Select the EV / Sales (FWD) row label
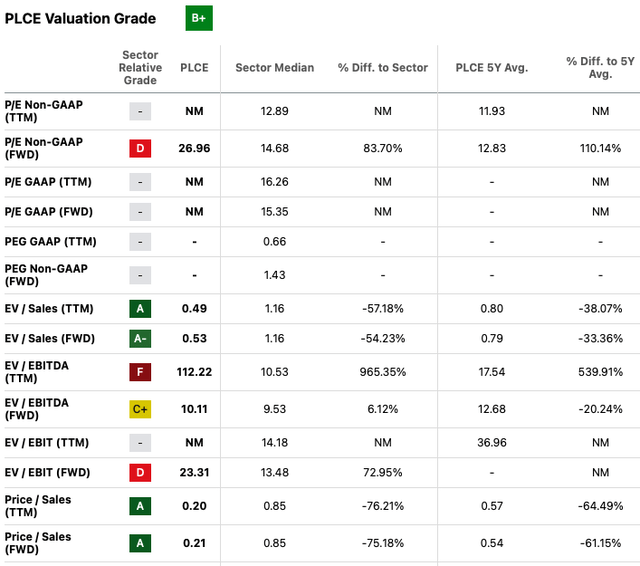Screen dimensions: 640x566 [50, 338]
